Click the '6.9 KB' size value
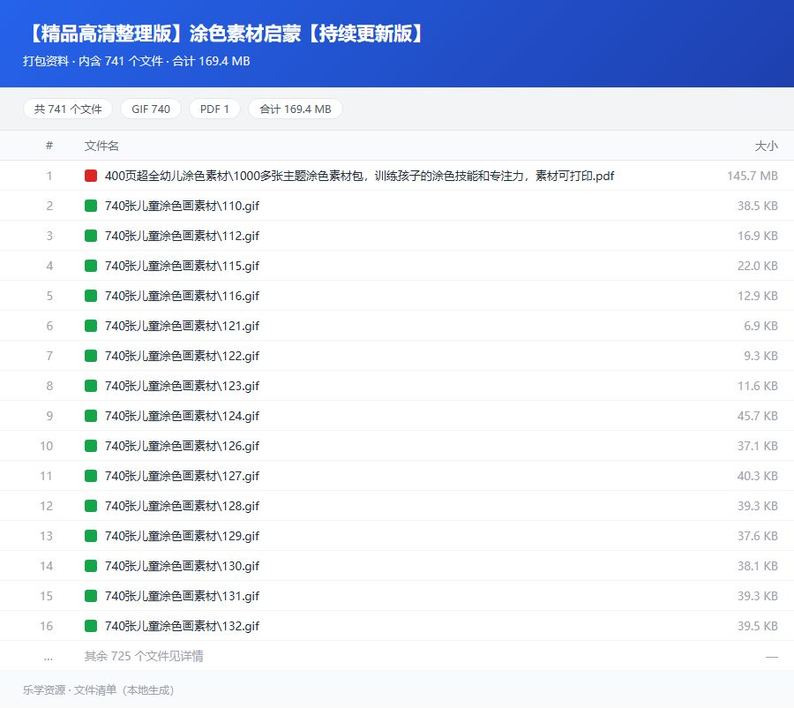The image size is (794, 708). coord(761,326)
